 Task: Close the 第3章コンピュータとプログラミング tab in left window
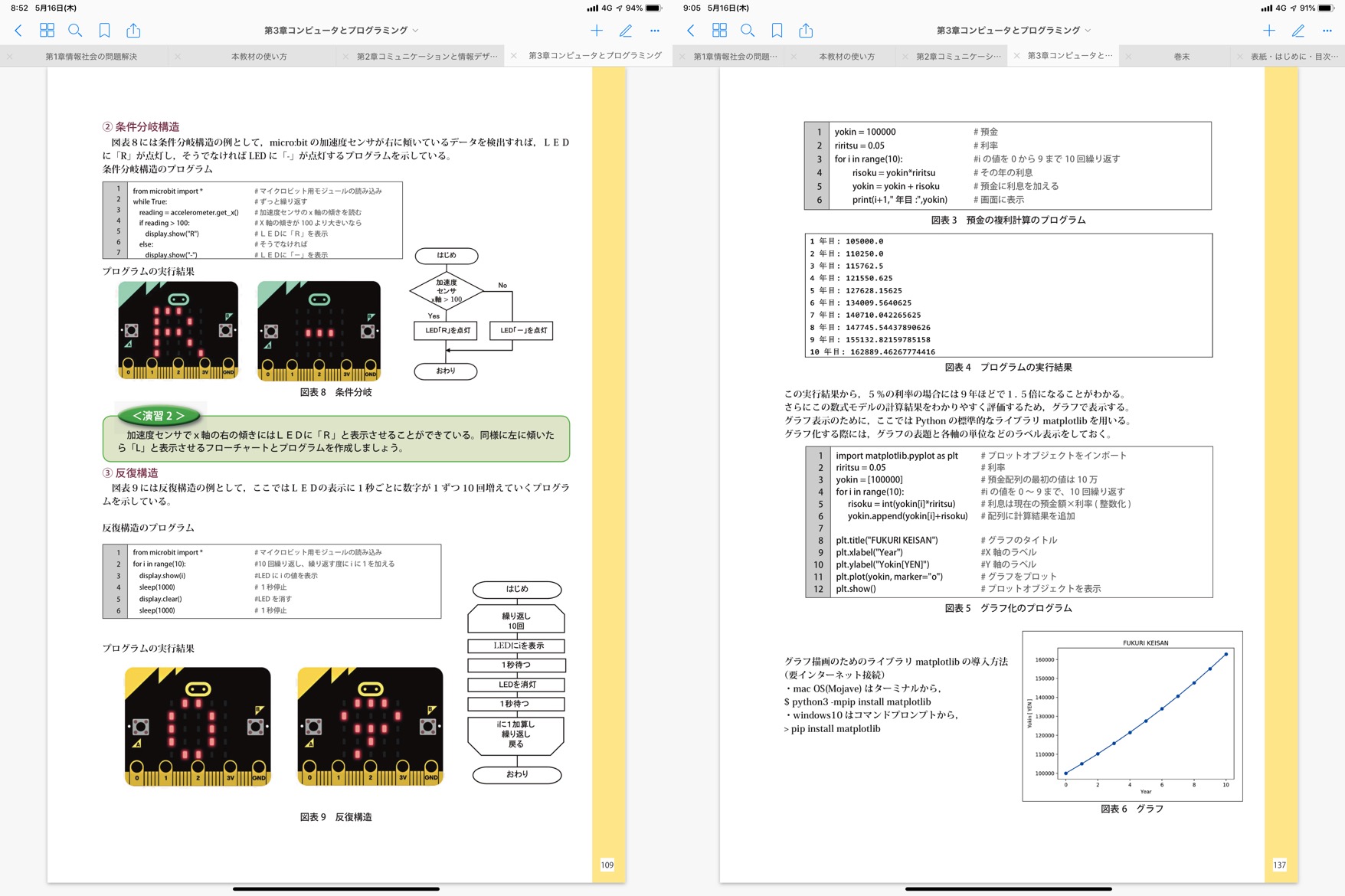[x=513, y=56]
